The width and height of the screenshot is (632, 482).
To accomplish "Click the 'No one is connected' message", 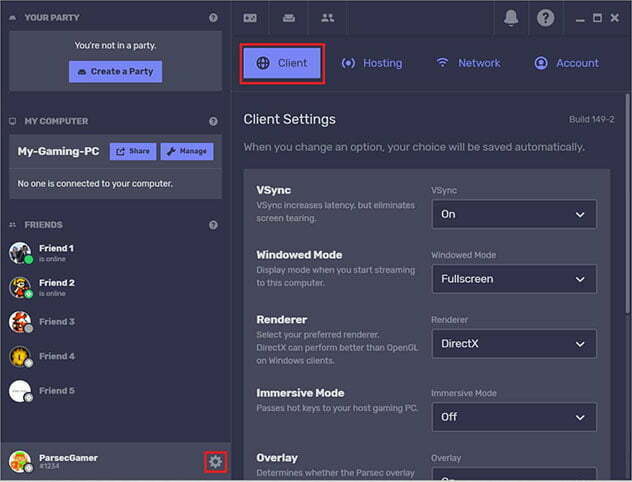I will (95, 184).
